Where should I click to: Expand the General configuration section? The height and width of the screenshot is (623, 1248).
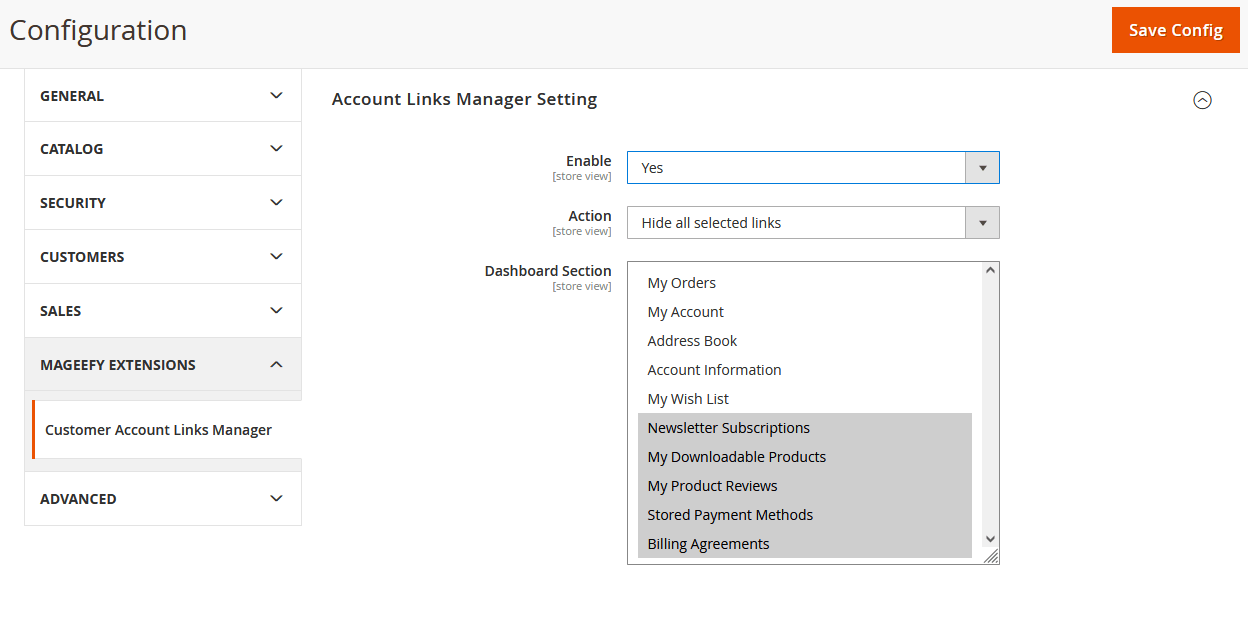tap(163, 96)
